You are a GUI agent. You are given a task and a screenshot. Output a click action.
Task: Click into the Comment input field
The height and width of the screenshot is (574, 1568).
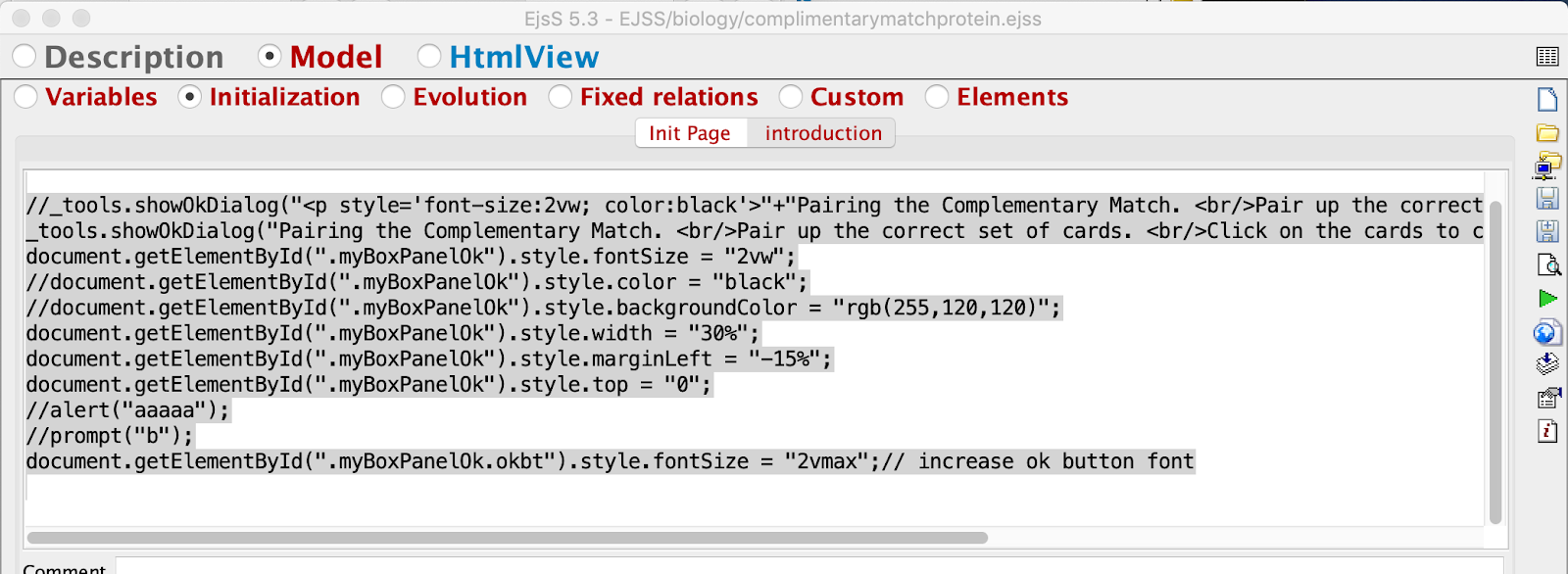pyautogui.click(x=809, y=567)
